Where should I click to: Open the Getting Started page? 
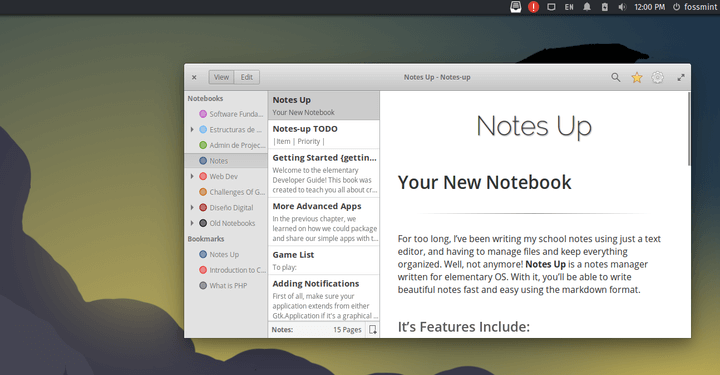[324, 173]
